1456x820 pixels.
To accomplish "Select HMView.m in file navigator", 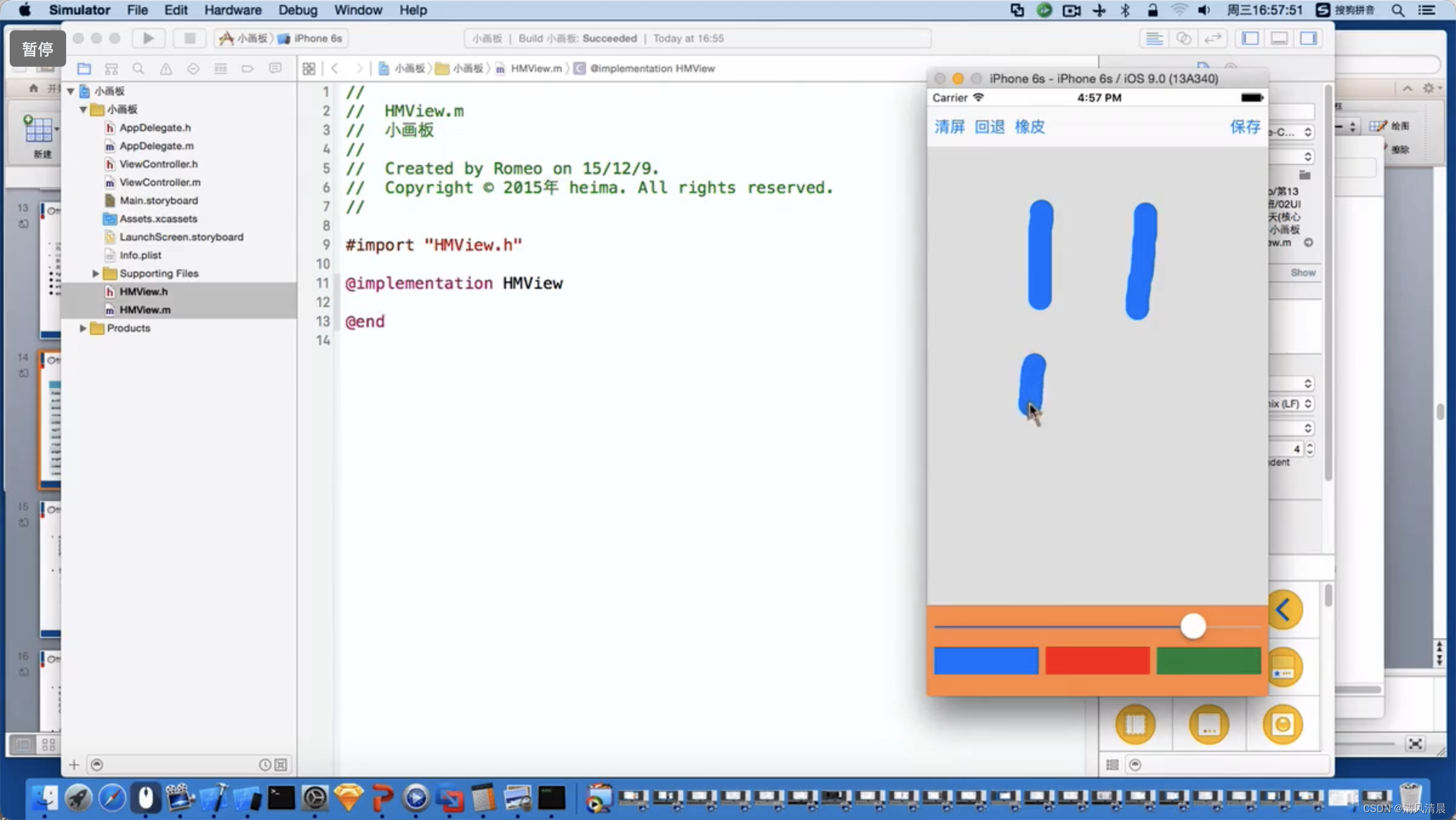I will pyautogui.click(x=145, y=310).
